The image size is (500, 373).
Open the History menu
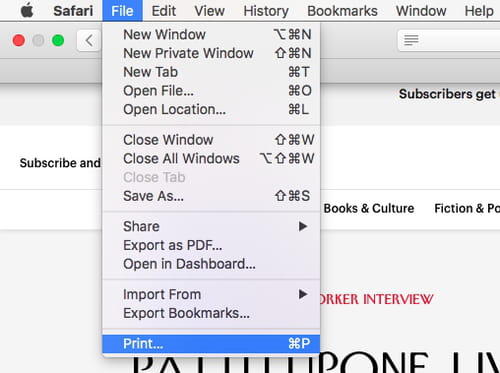click(266, 11)
